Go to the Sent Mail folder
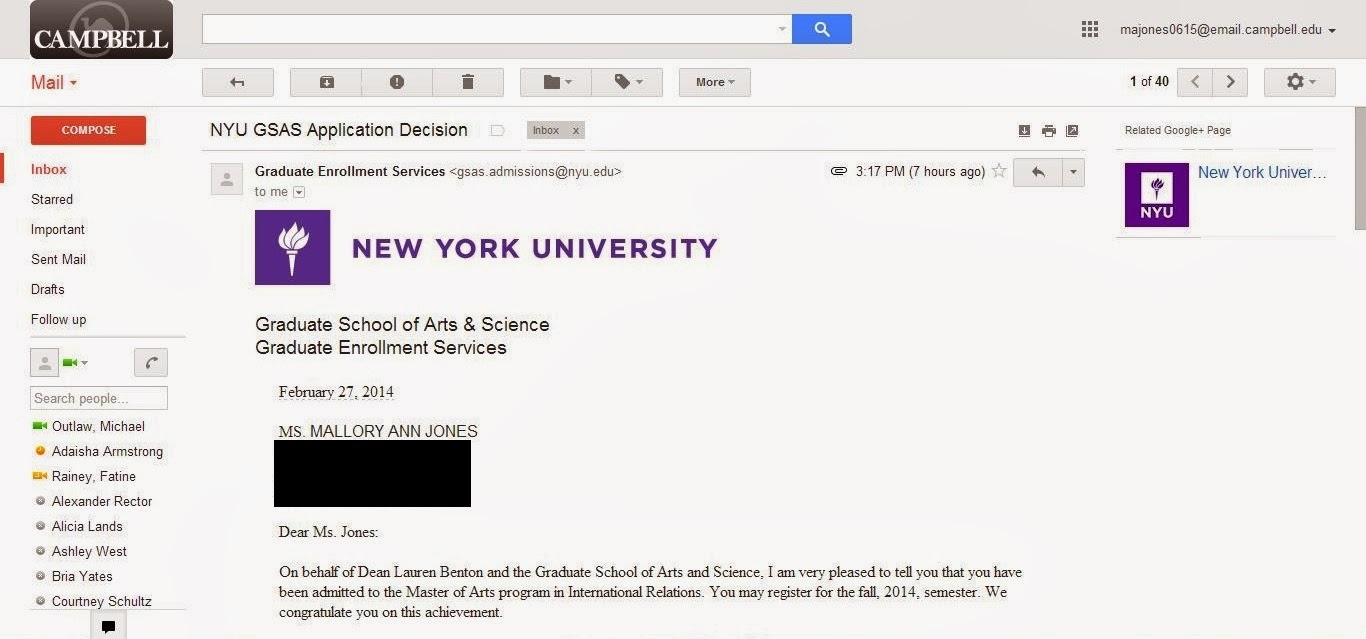This screenshot has height=639, width=1366. [x=58, y=259]
